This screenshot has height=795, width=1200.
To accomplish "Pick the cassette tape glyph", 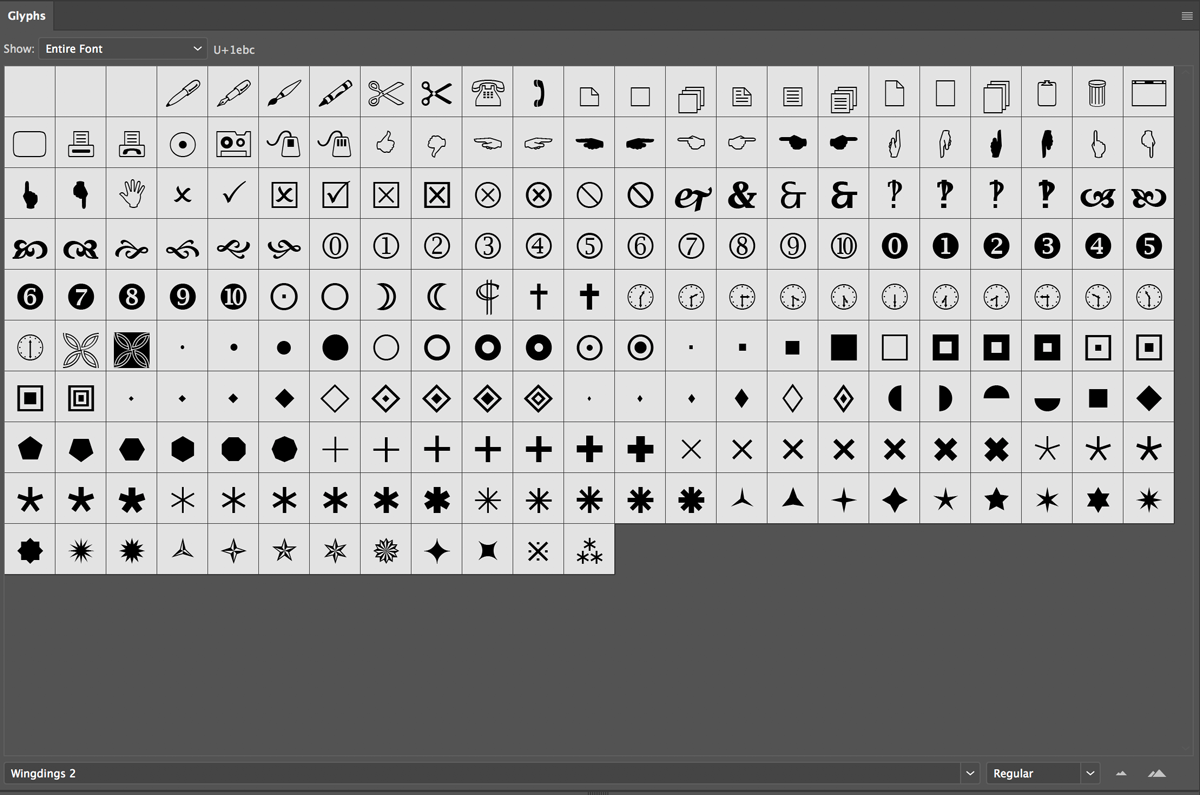I will click(x=234, y=144).
